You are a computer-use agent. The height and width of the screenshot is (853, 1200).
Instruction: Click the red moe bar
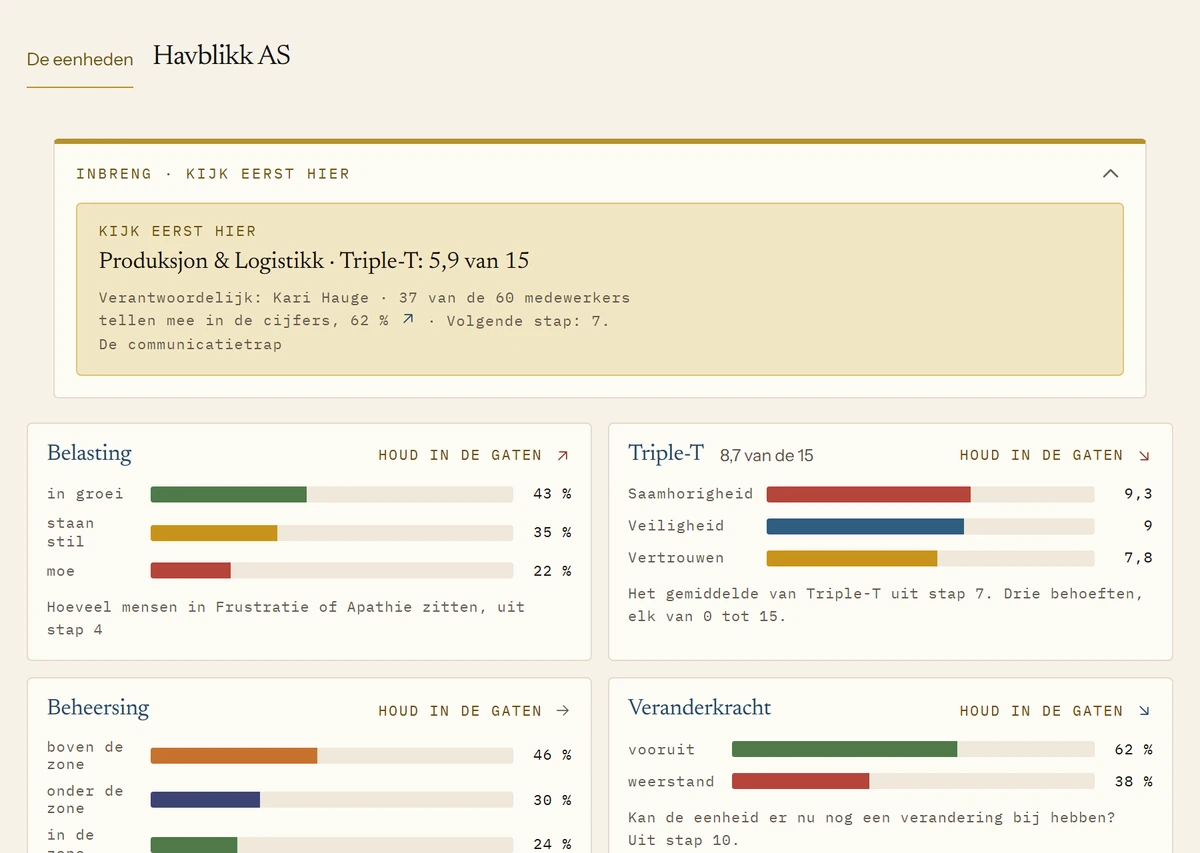(x=191, y=570)
